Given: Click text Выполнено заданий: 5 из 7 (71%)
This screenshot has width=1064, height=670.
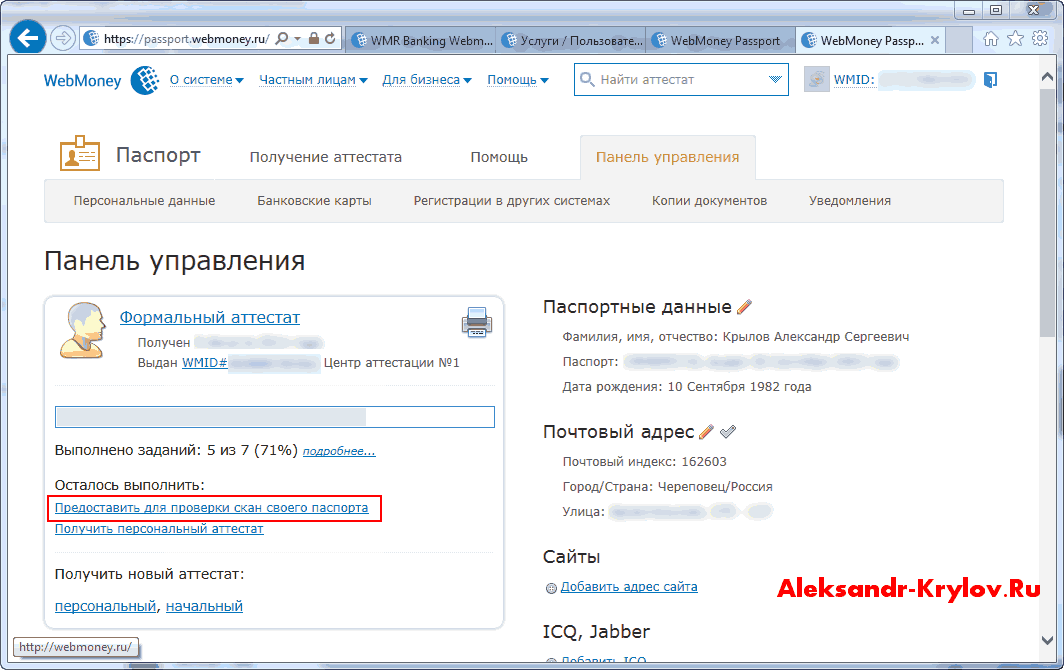Looking at the screenshot, I should [176, 451].
